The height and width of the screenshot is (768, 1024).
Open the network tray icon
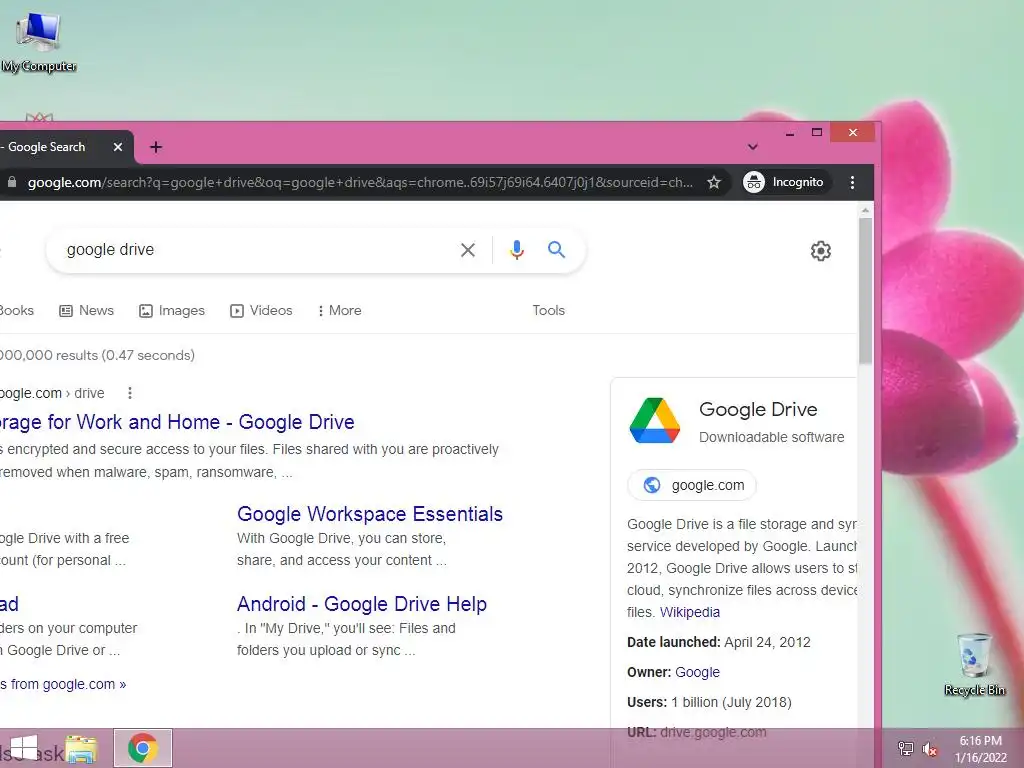(x=906, y=748)
